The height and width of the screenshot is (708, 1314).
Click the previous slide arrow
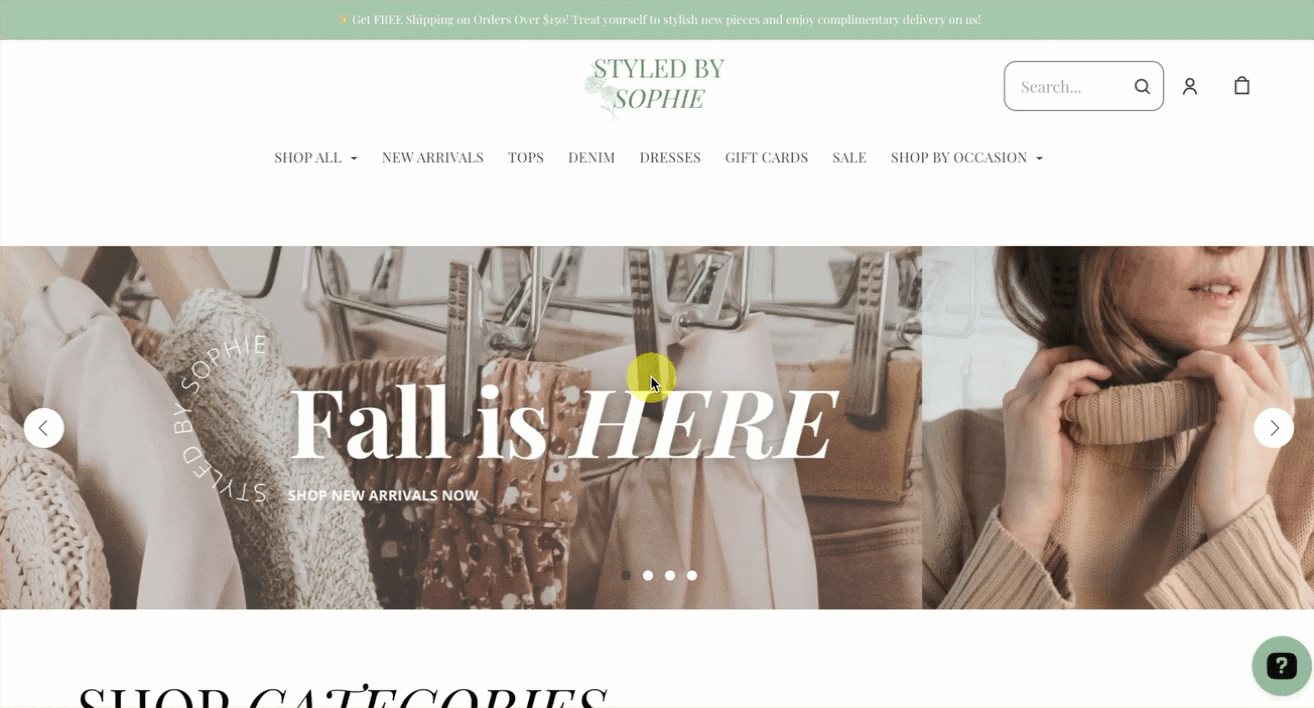pos(44,428)
